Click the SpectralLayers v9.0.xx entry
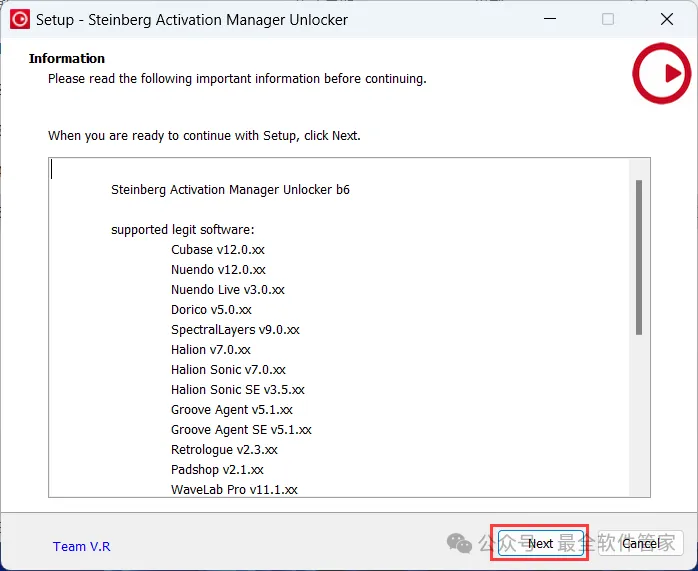This screenshot has width=698, height=571. tap(235, 330)
